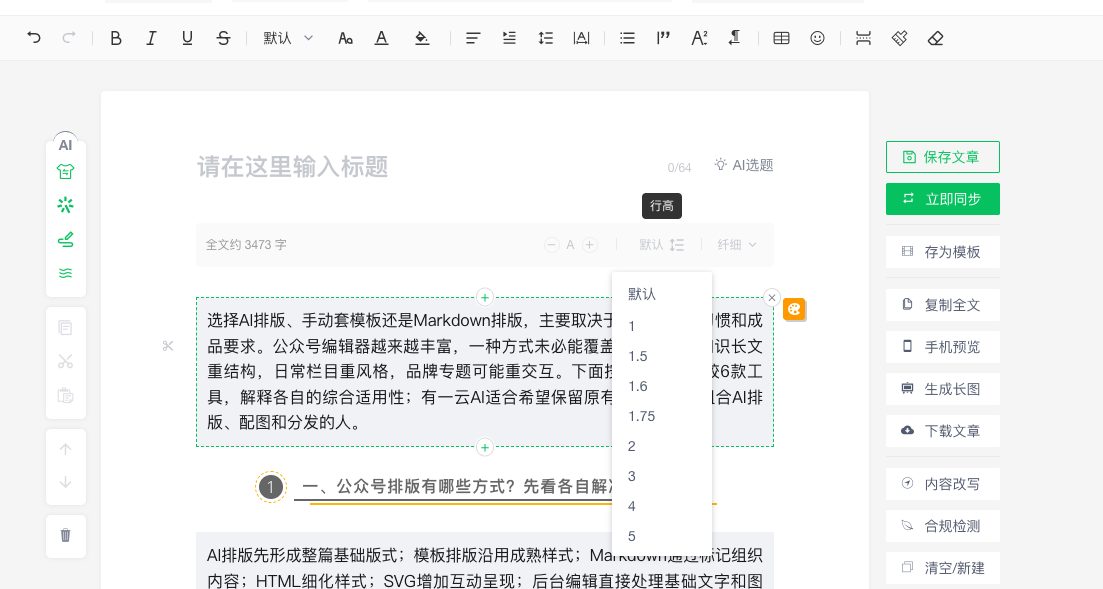Open the orange color palette for block

point(794,309)
